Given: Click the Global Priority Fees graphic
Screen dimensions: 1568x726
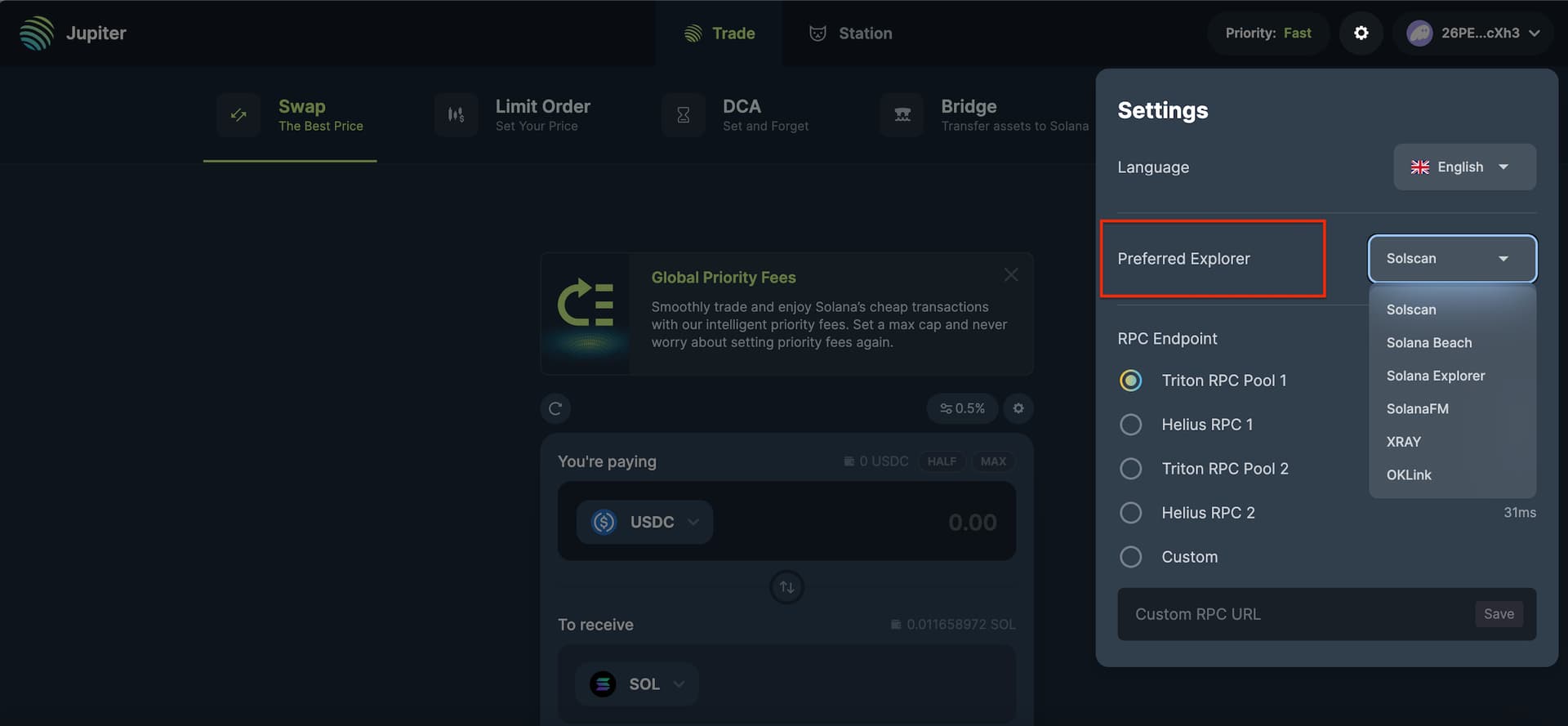Looking at the screenshot, I should (586, 314).
